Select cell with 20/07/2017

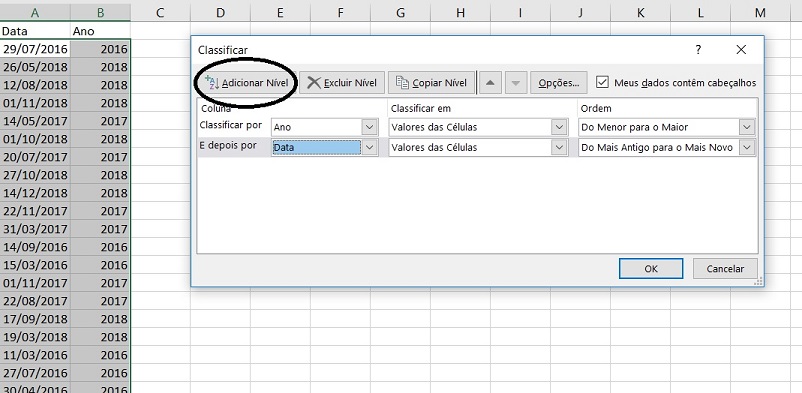pyautogui.click(x=35, y=157)
